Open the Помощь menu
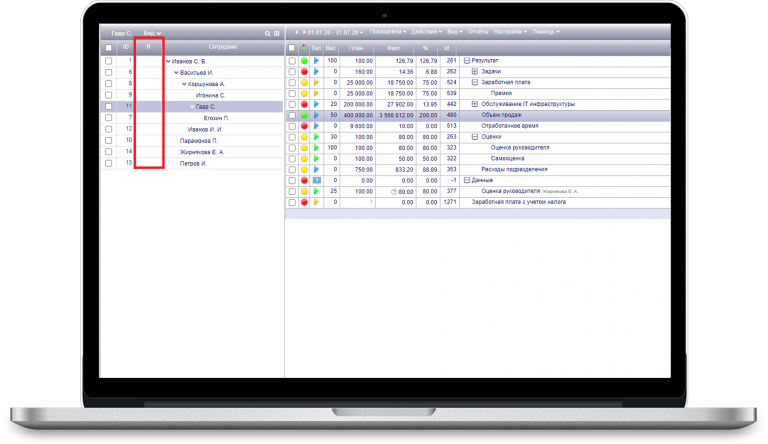The image size is (768, 444). click(546, 32)
